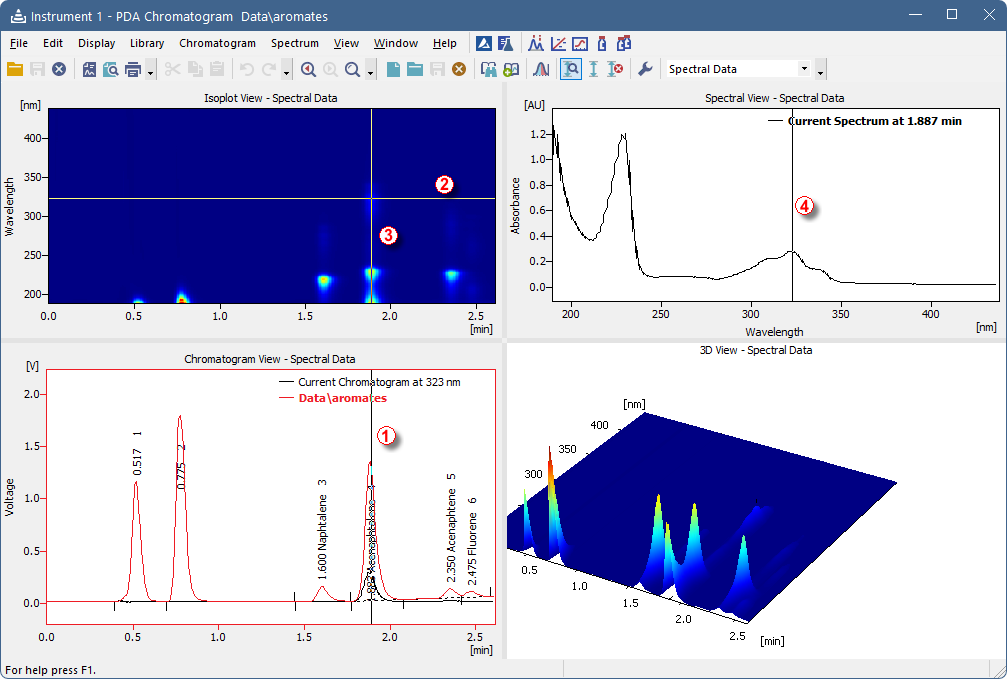The width and height of the screenshot is (1007, 679).
Task: Click the hotspot near 1.6 min in Isoplot
Action: coord(324,280)
